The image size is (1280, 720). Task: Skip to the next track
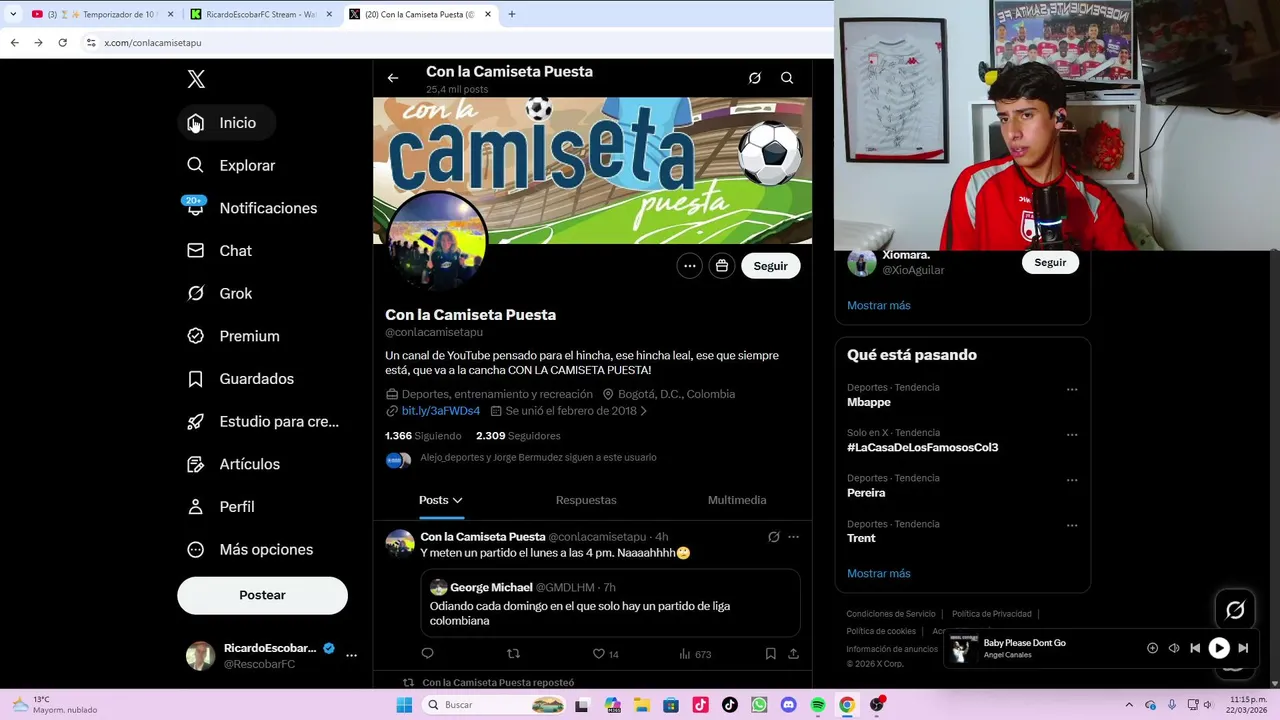pyautogui.click(x=1243, y=648)
